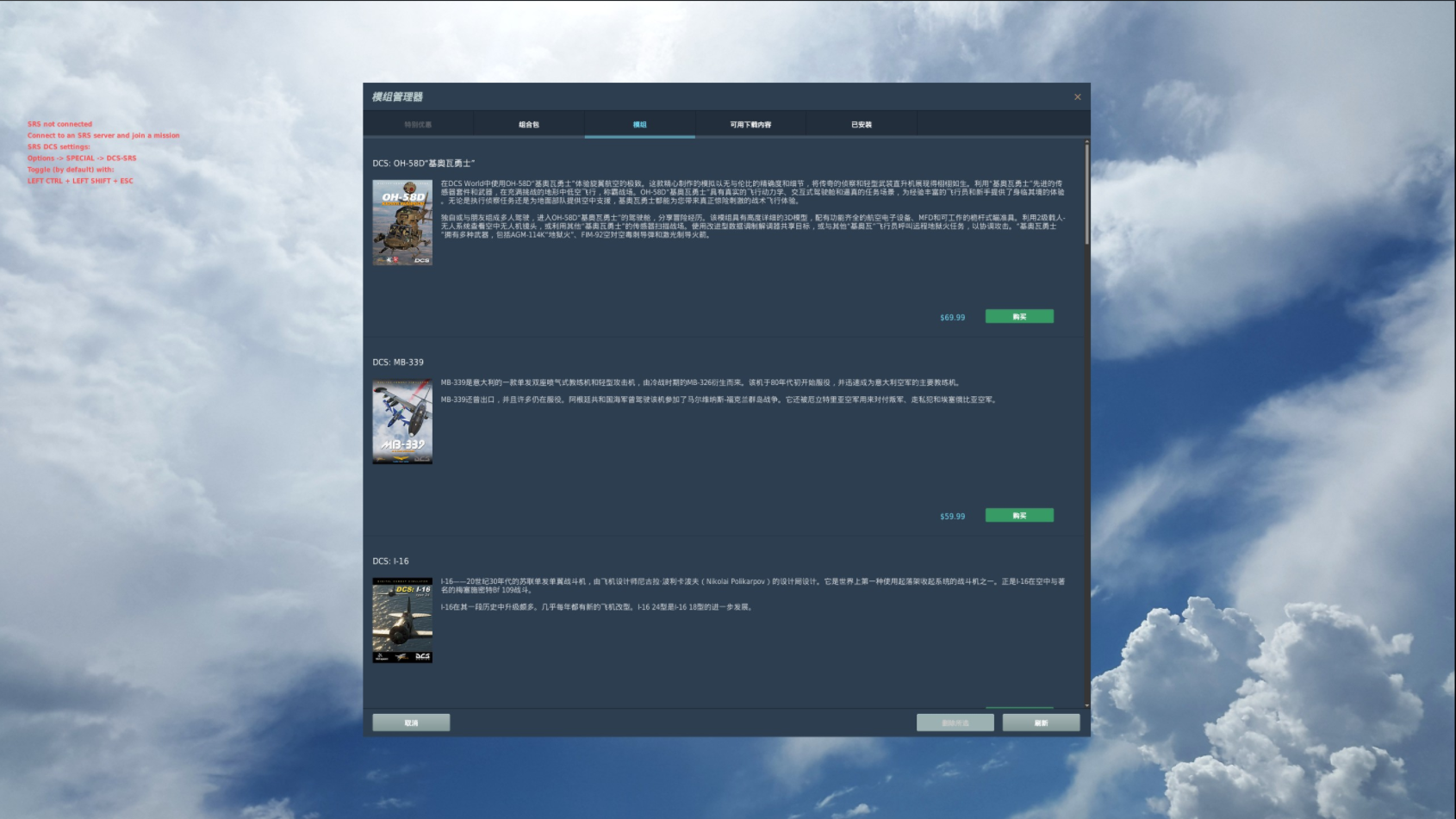Click the 刷新 button

click(1041, 723)
